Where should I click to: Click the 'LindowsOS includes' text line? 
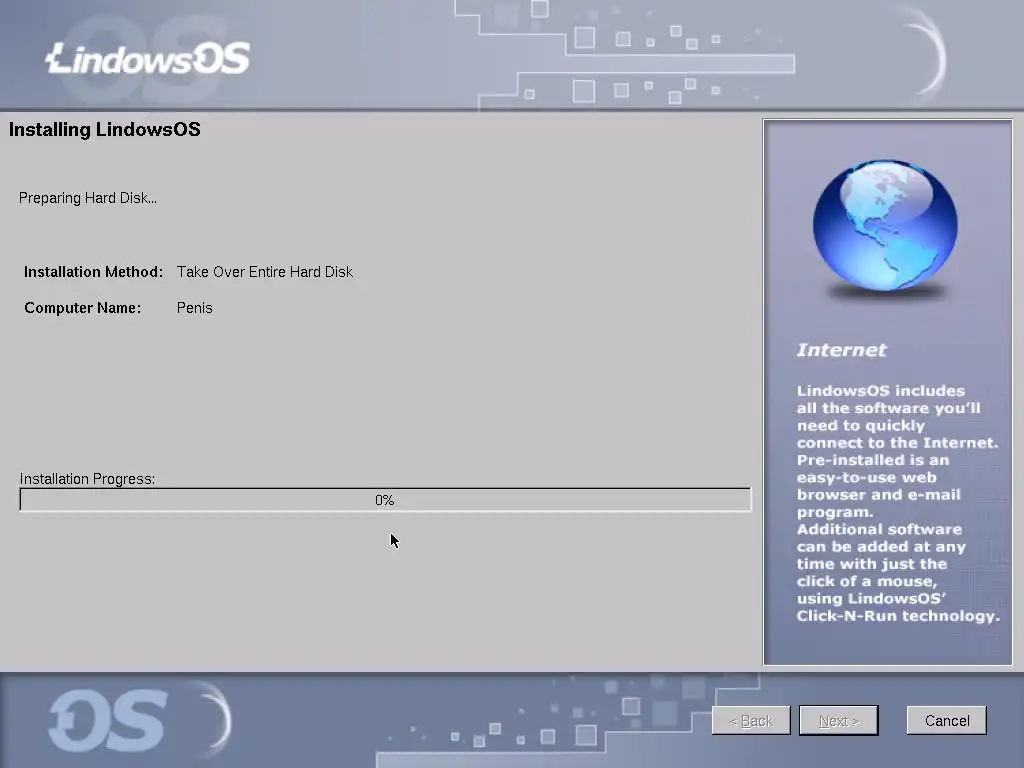880,391
